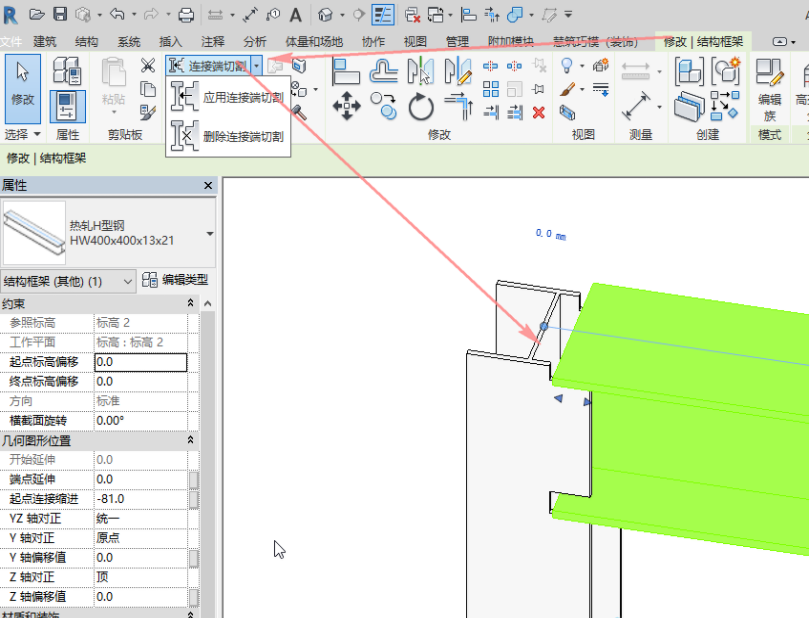Open the HW400x400x13x21 type selector dropdown
This screenshot has width=809, height=618.
(x=209, y=233)
